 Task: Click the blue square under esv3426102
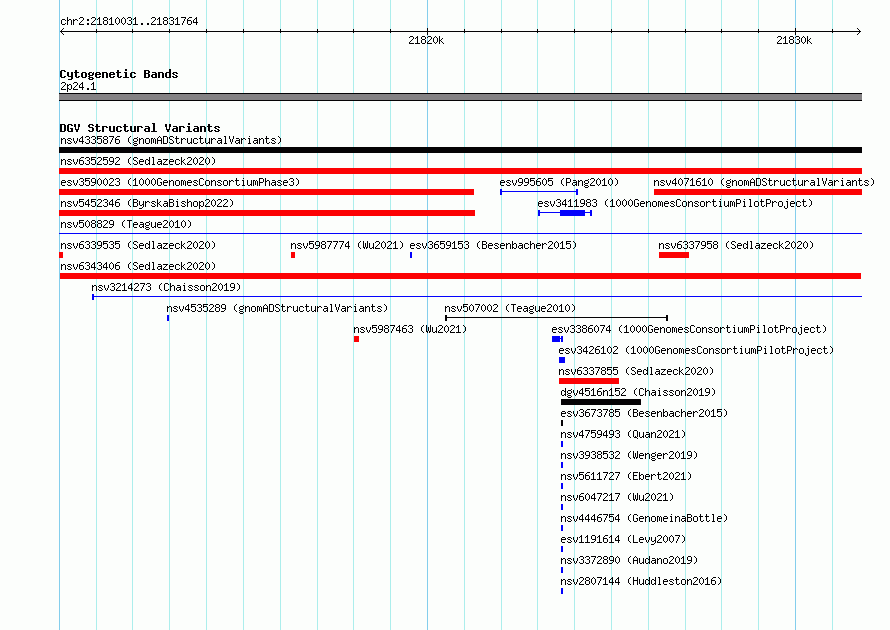(562, 360)
